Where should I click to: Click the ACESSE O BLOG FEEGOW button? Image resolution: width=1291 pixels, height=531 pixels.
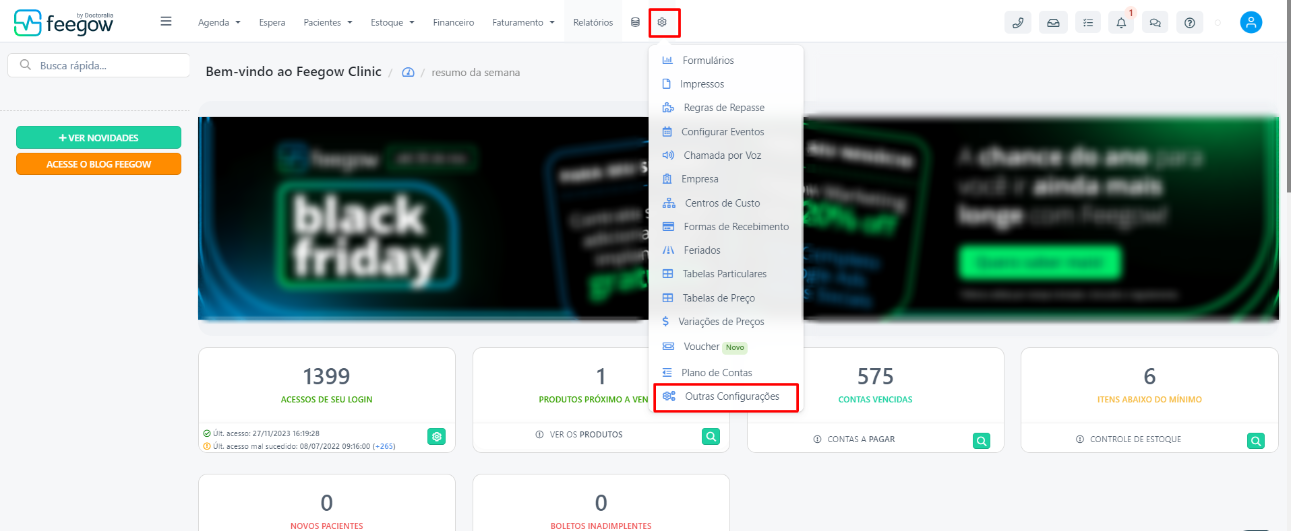coord(99,164)
